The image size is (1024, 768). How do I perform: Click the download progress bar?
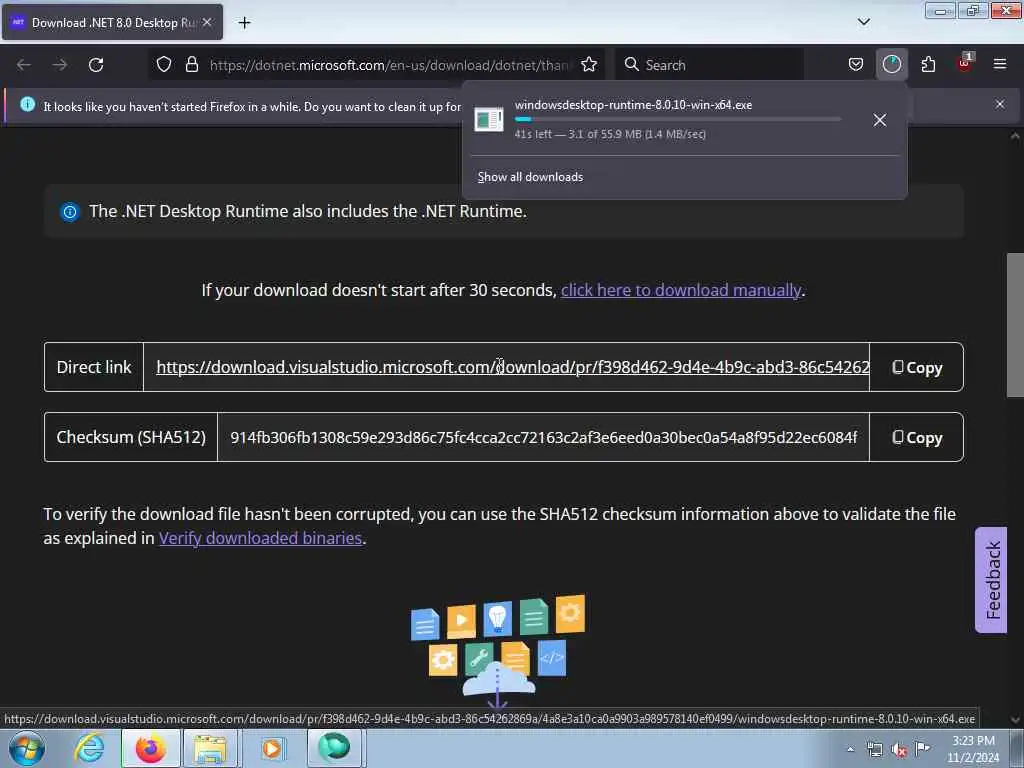pos(678,120)
